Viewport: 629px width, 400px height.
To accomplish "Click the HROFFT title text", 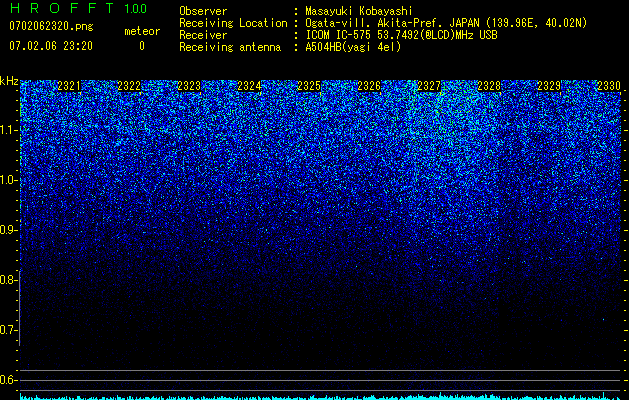I will pyautogui.click(x=62, y=8).
